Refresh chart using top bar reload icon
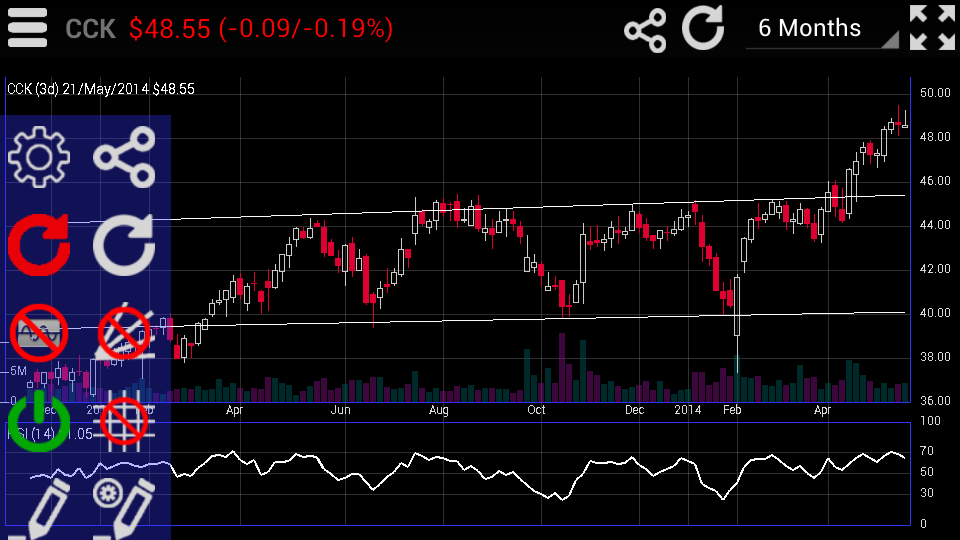This screenshot has height=540, width=960. (x=703, y=28)
